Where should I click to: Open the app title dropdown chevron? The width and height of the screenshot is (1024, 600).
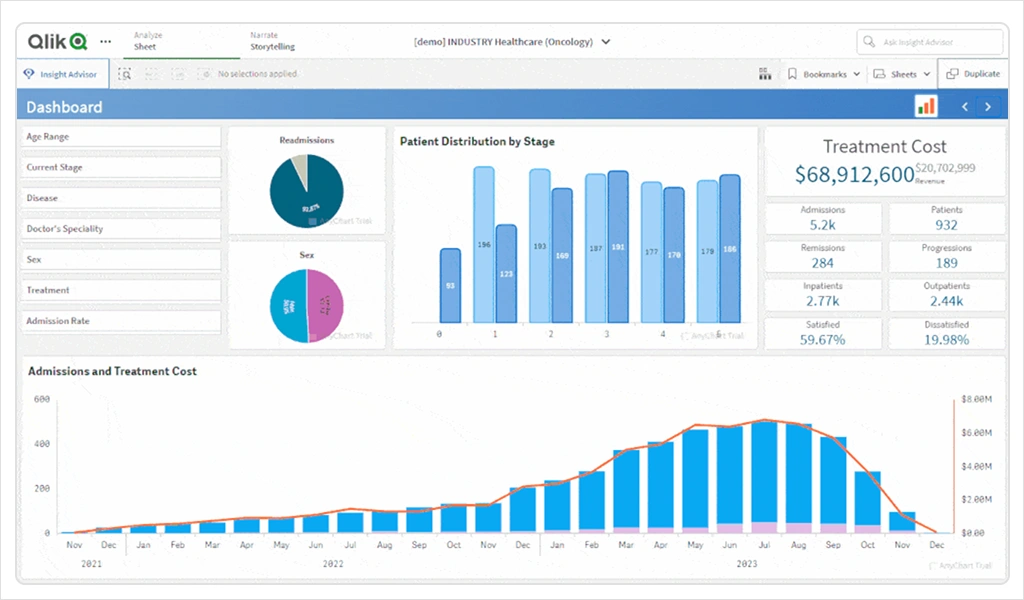606,42
